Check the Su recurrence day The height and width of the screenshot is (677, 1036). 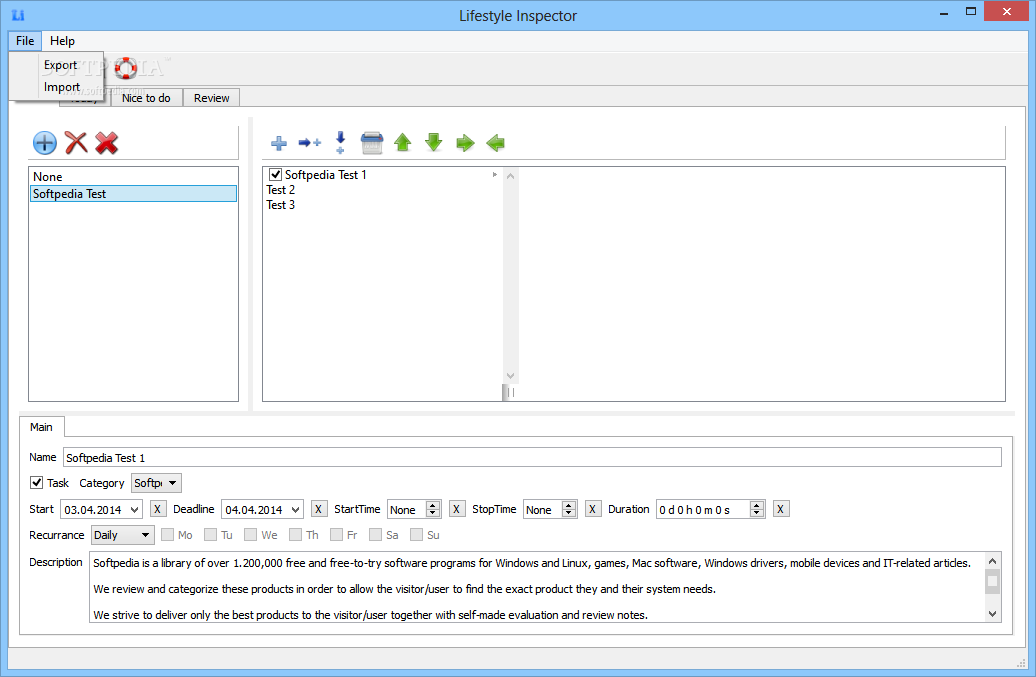(x=416, y=534)
